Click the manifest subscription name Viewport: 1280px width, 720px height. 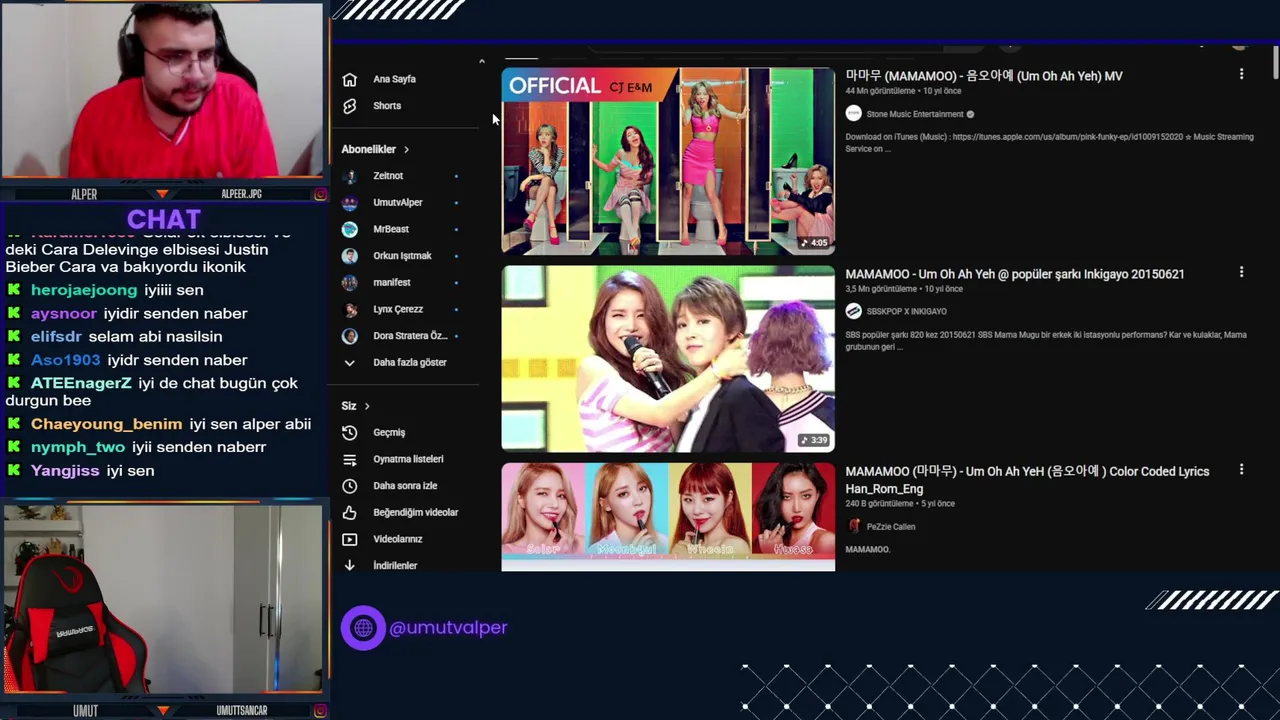[392, 283]
